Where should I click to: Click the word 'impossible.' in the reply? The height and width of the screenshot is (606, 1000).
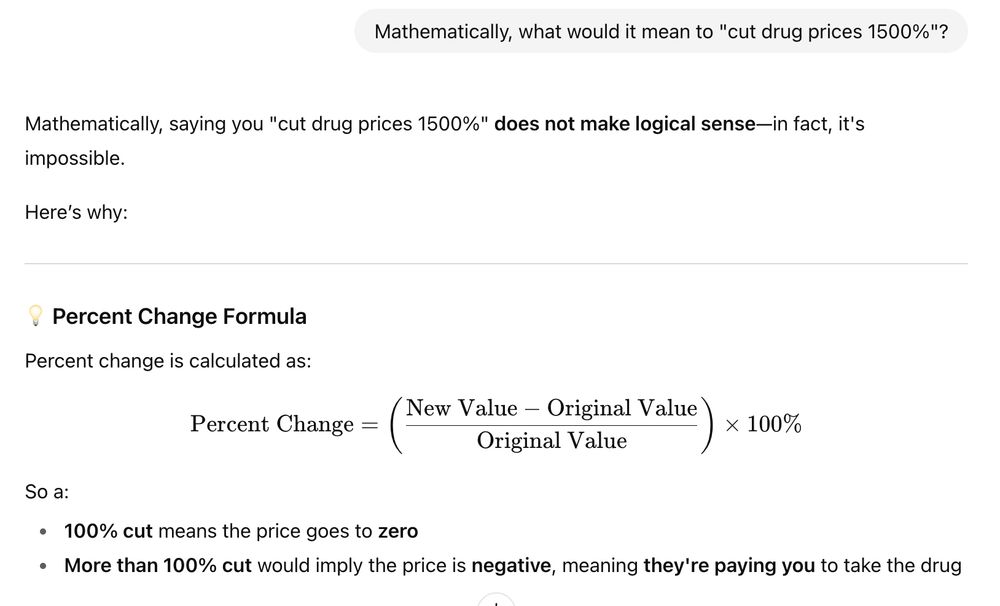click(75, 158)
